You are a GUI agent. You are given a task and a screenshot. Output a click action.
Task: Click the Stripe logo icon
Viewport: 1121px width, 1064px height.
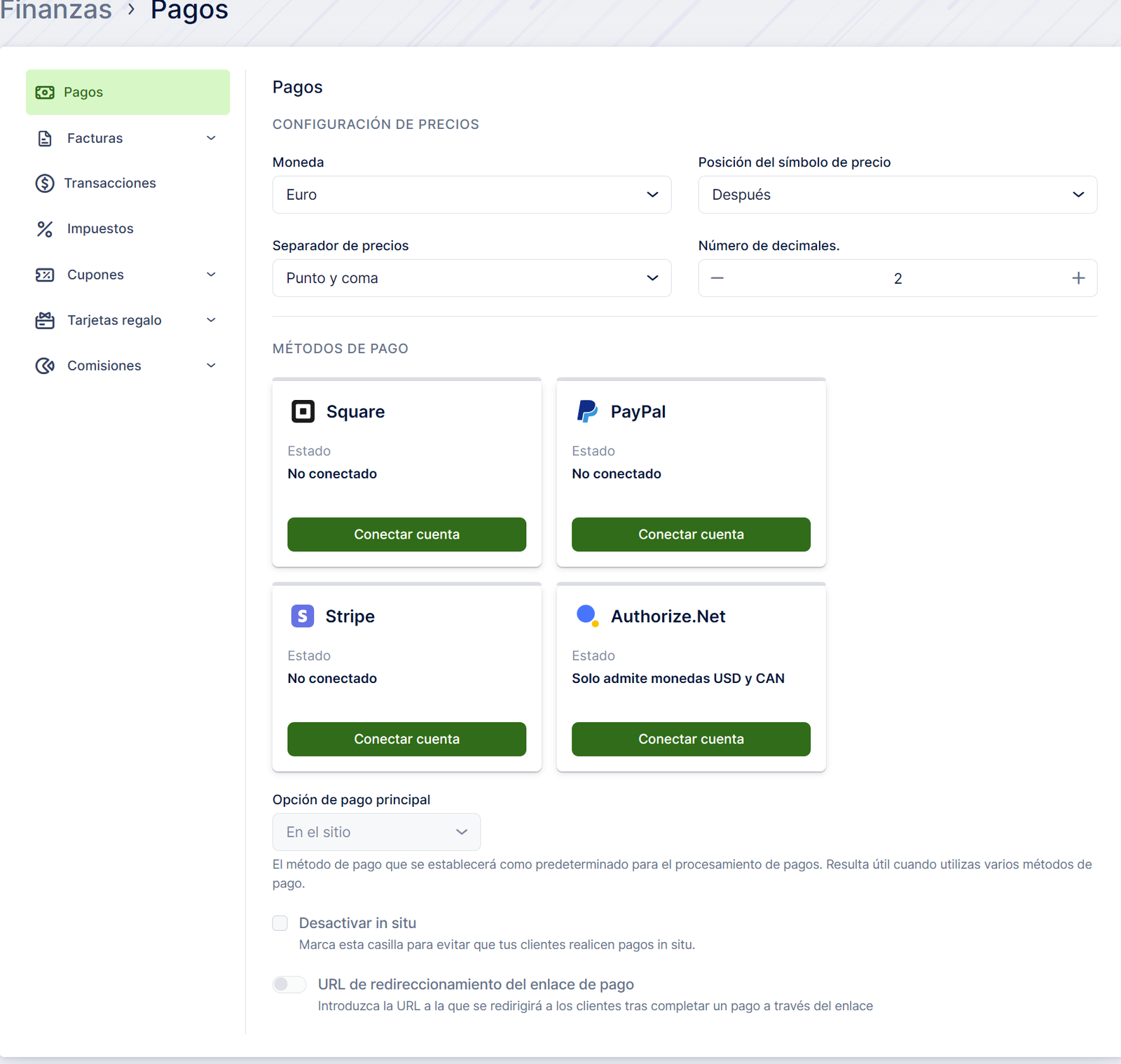click(x=302, y=616)
